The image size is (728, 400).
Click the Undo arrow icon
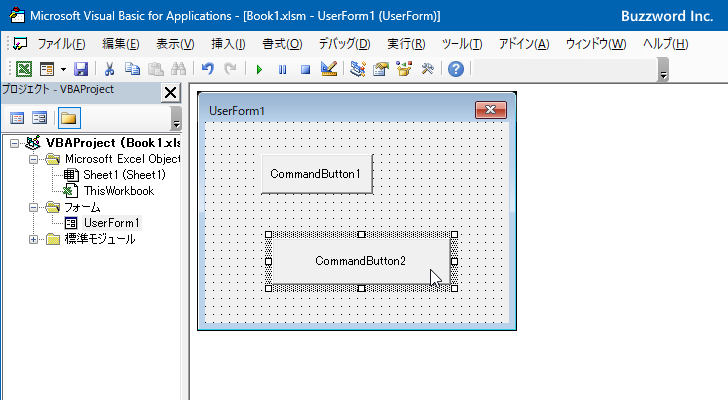(x=208, y=69)
